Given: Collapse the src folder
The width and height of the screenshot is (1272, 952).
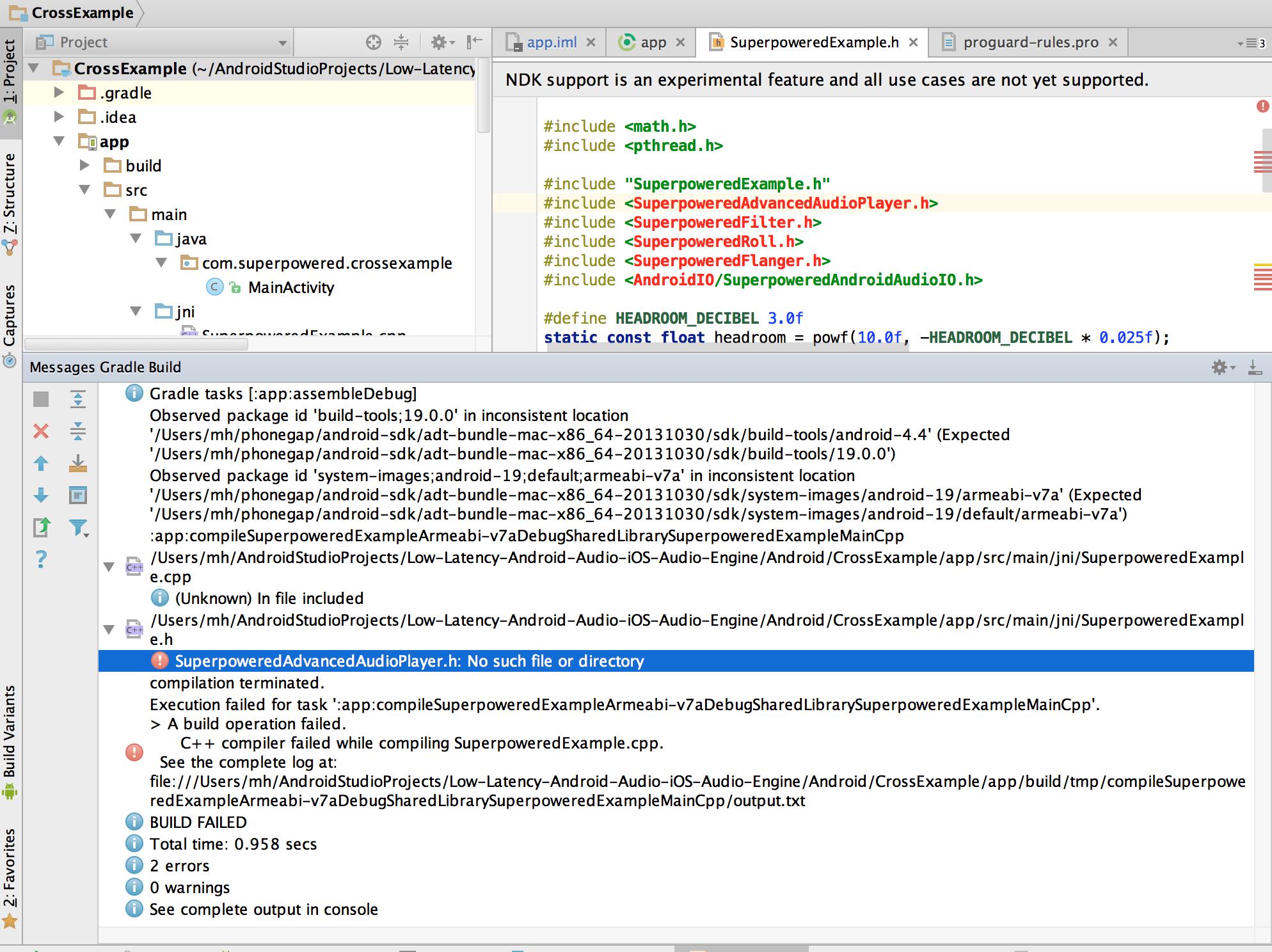Looking at the screenshot, I should click(x=84, y=189).
